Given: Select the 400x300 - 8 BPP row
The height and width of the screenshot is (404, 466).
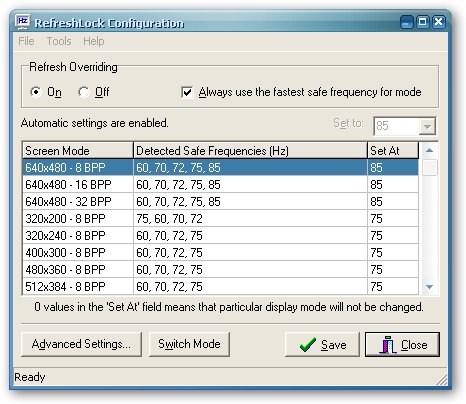Looking at the screenshot, I should (220, 252).
